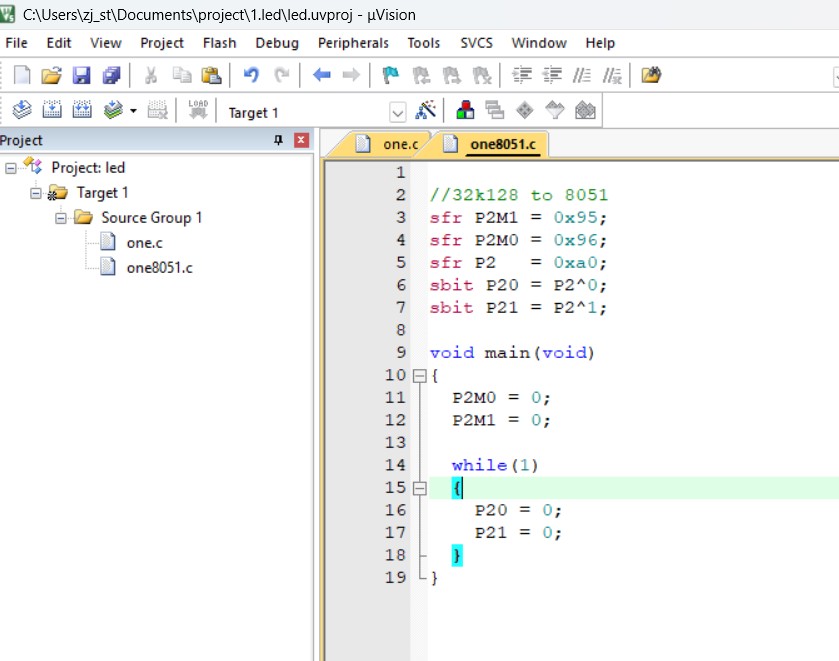Save the current file
Screen dimensions: 839x661
pyautogui.click(x=81, y=75)
